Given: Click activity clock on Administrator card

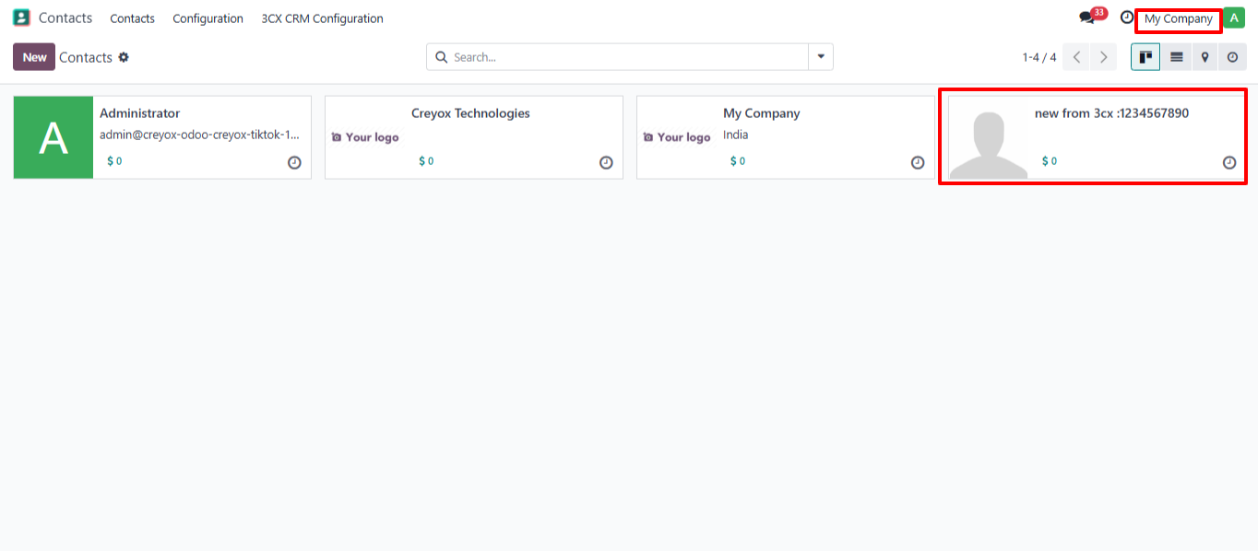Looking at the screenshot, I should [x=294, y=163].
